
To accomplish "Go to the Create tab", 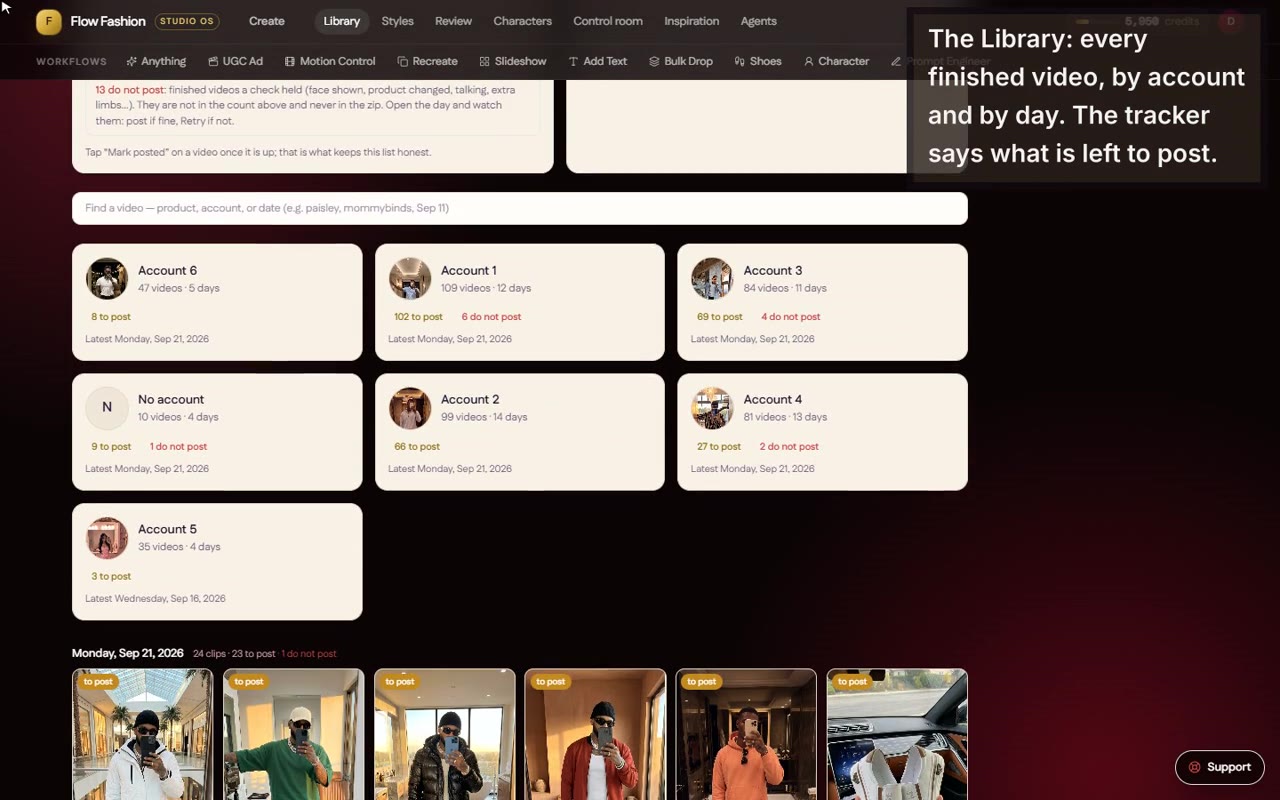I will 266,21.
